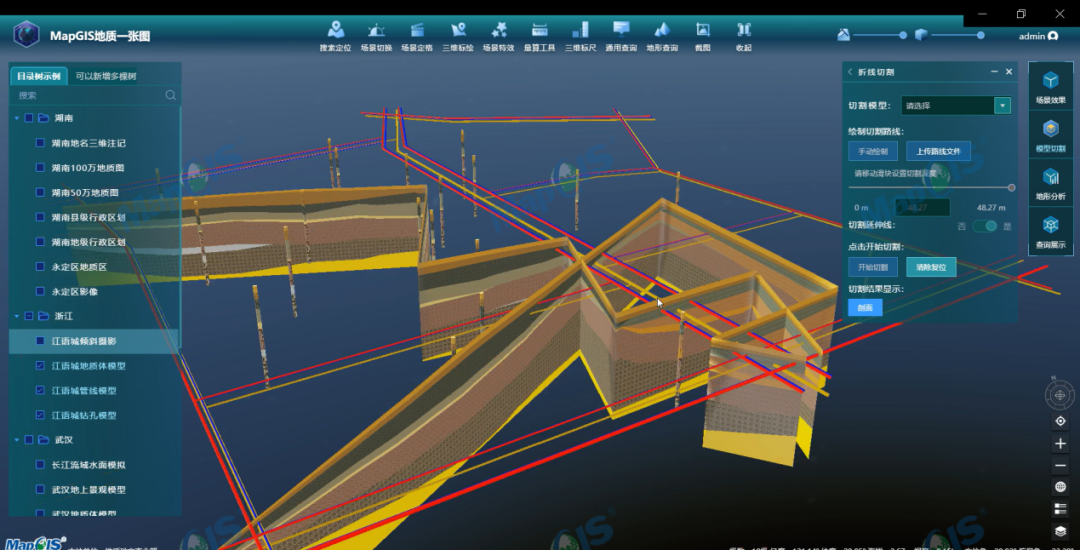
Task: Open the admin user account icon
Action: [x=1053, y=36]
